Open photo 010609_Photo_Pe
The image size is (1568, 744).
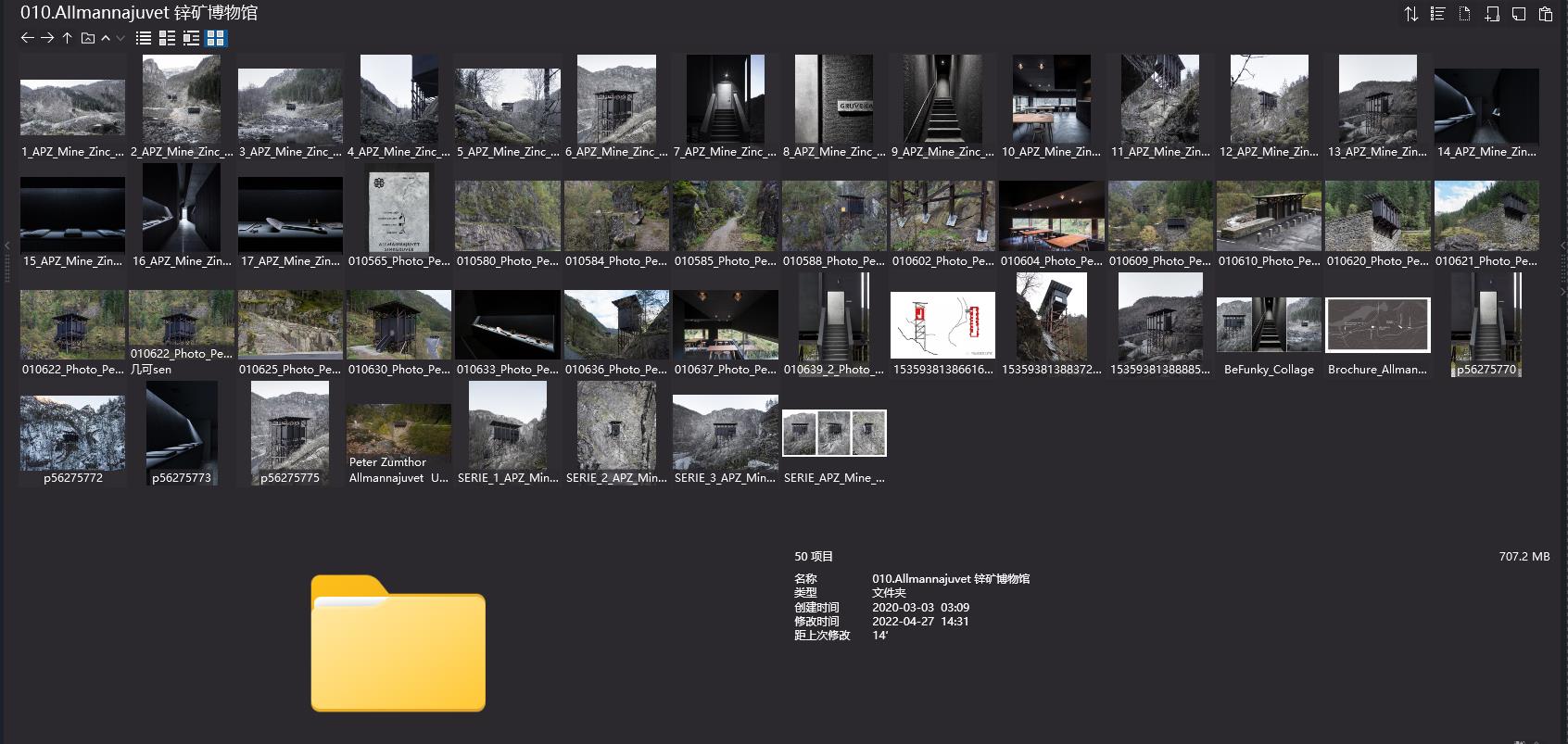[x=1160, y=217]
